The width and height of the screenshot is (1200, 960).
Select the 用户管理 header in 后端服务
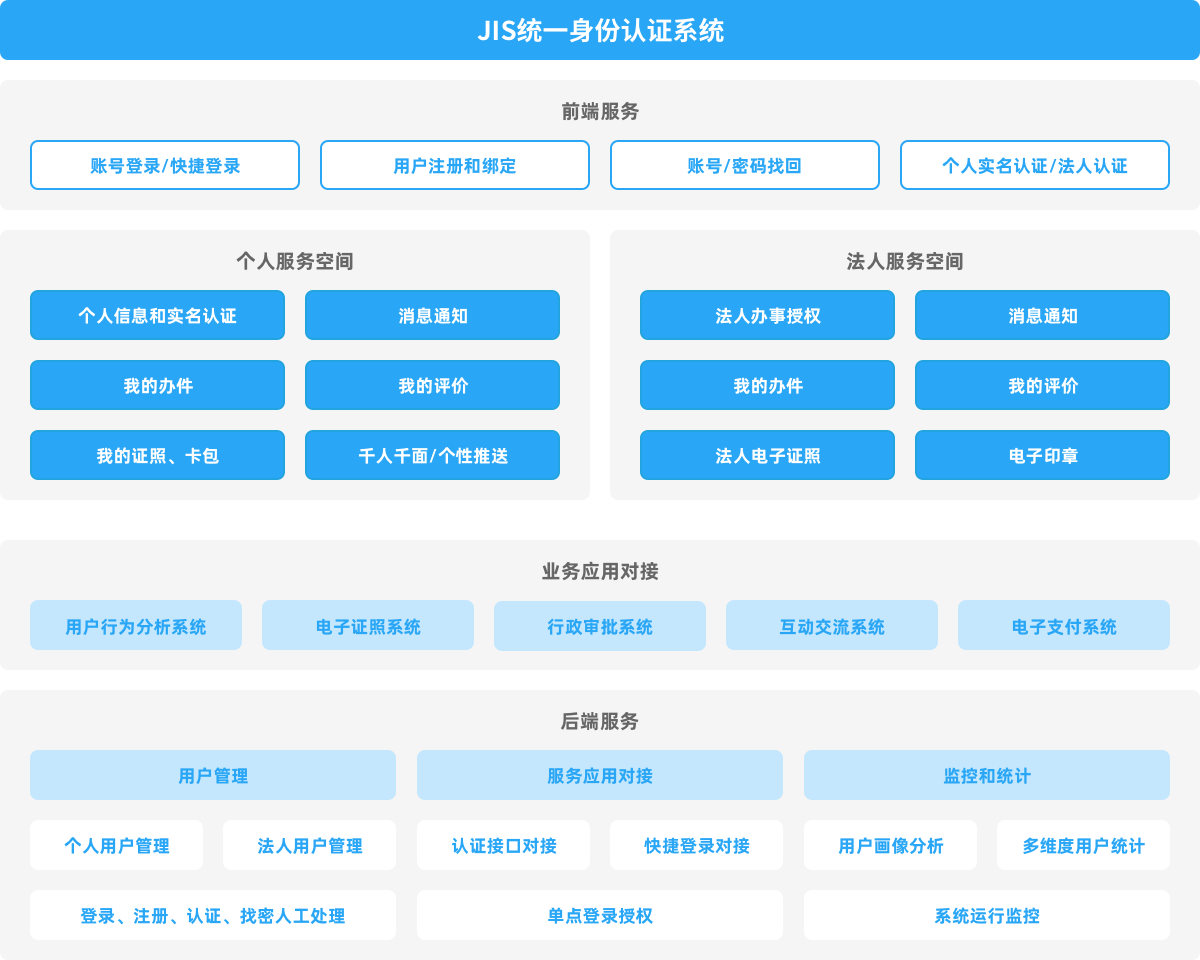point(213,775)
